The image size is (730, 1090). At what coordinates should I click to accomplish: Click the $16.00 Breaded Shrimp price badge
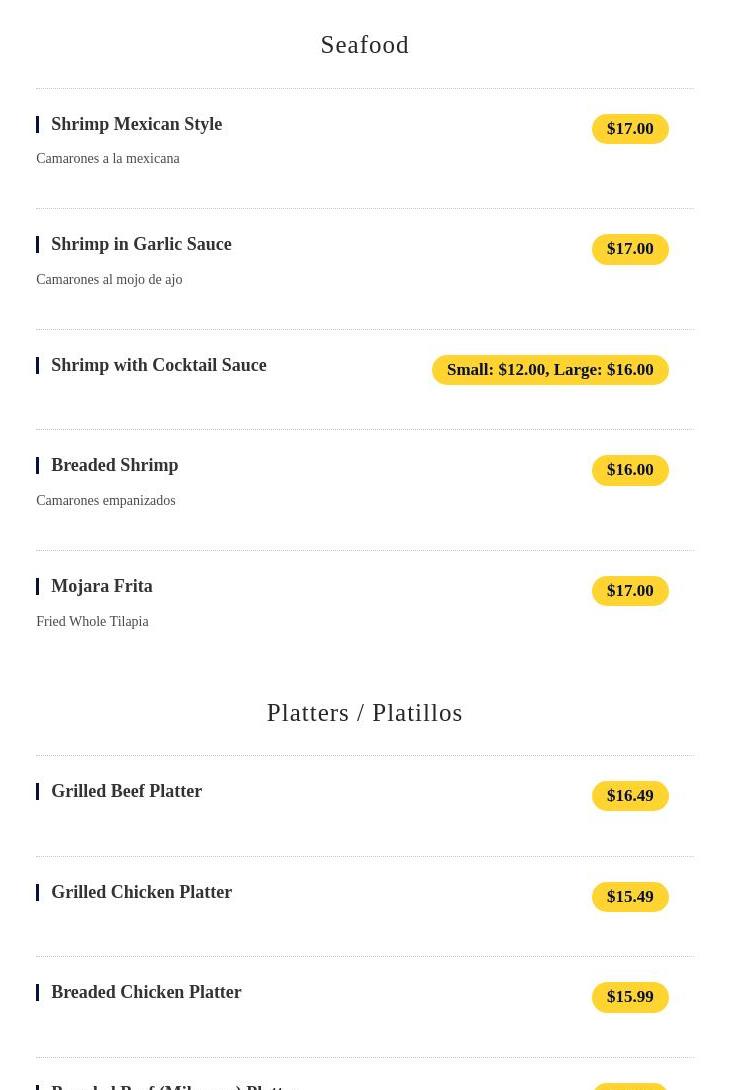[x=630, y=470]
